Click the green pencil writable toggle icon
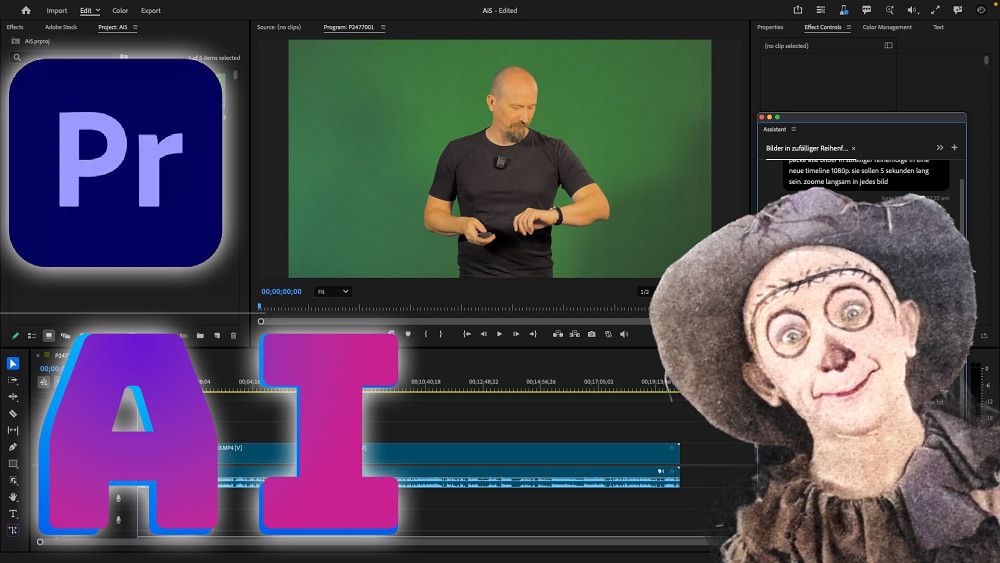 point(15,335)
